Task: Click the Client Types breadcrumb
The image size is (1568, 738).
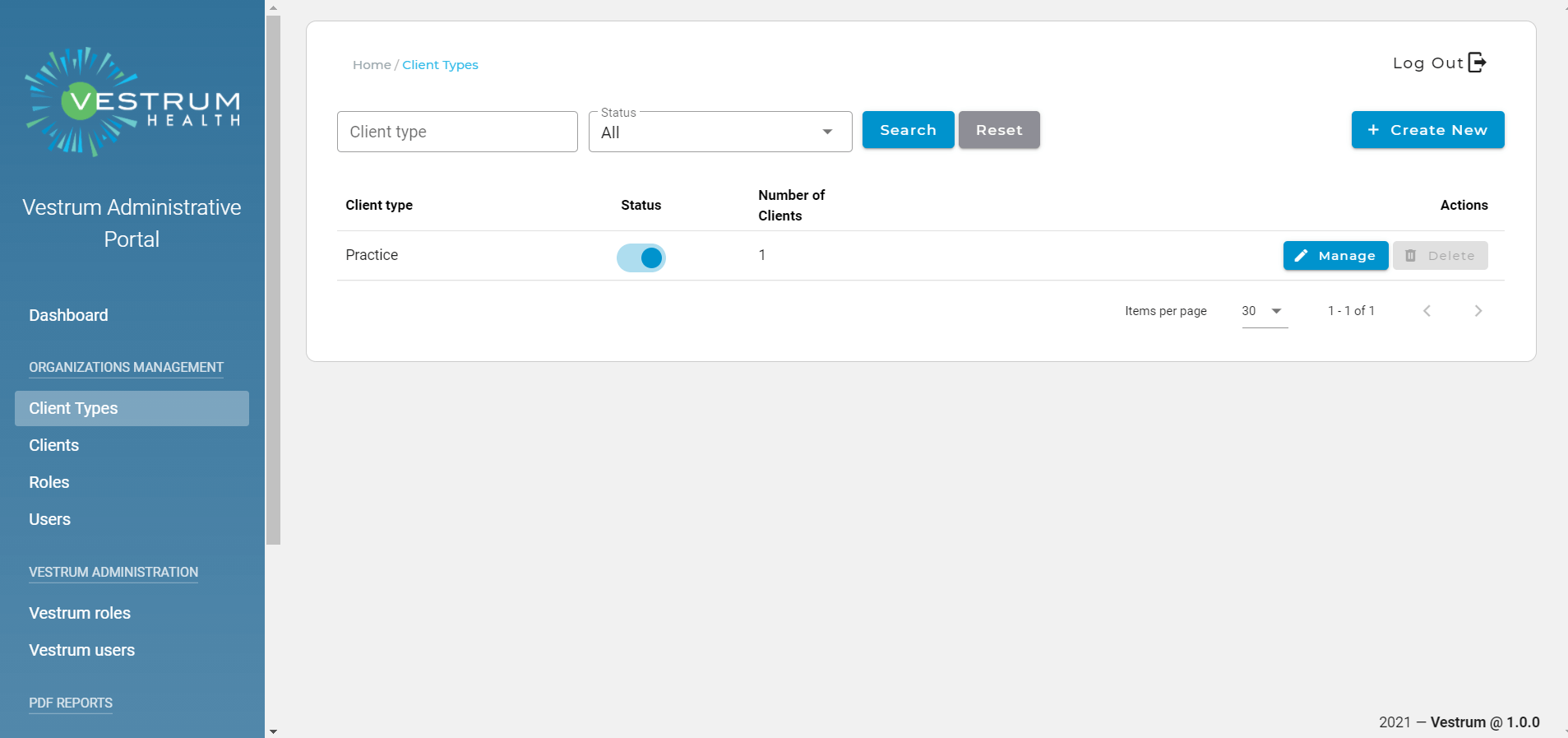Action: pos(440,65)
